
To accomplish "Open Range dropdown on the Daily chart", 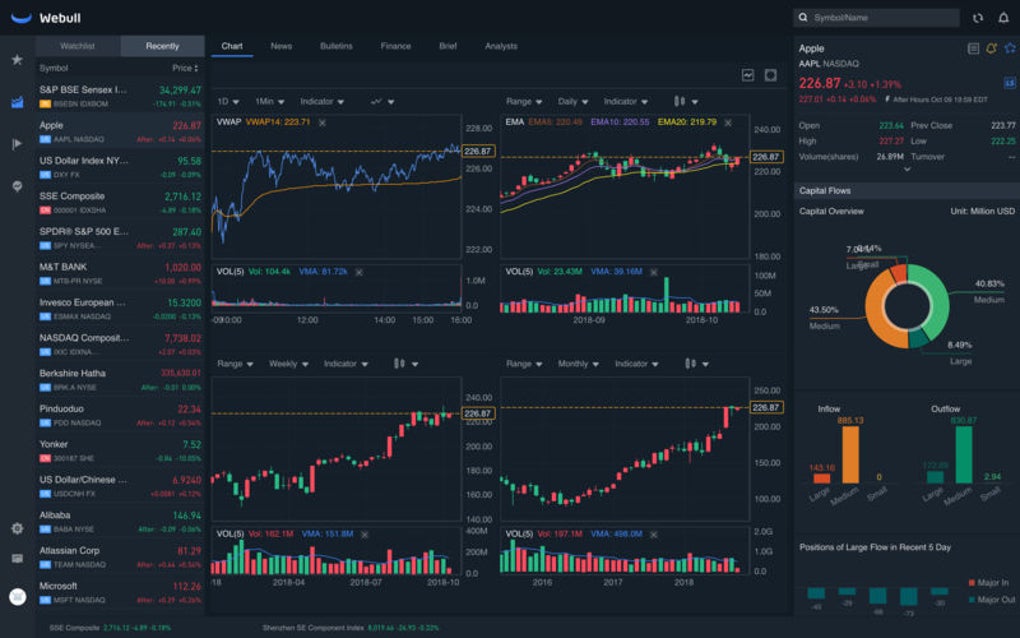I will 524,101.
